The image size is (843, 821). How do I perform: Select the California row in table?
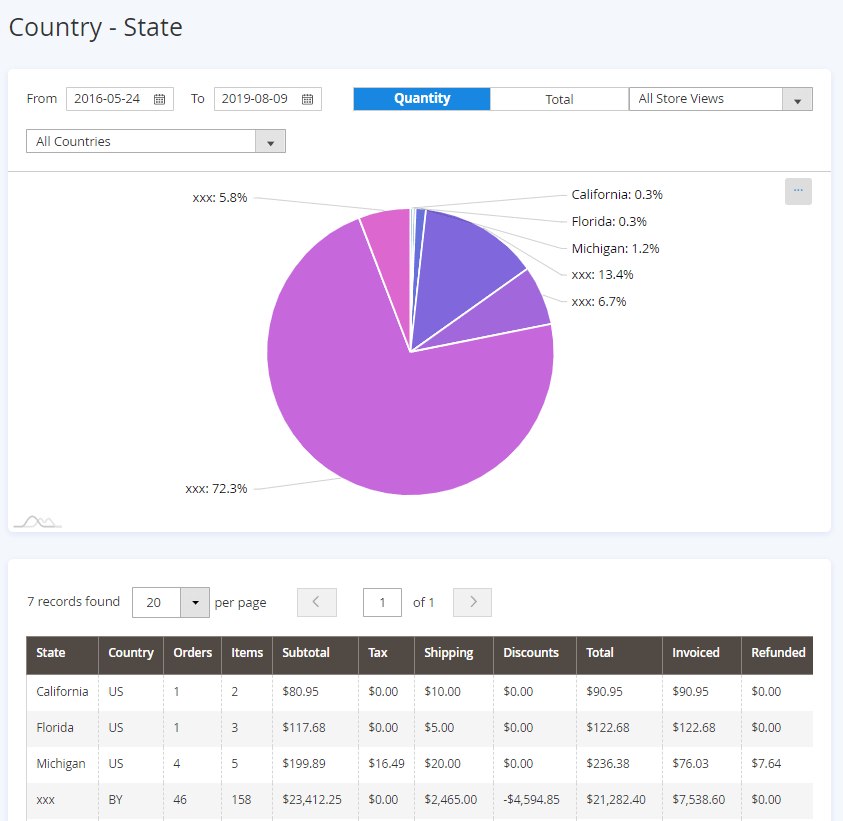(x=62, y=691)
